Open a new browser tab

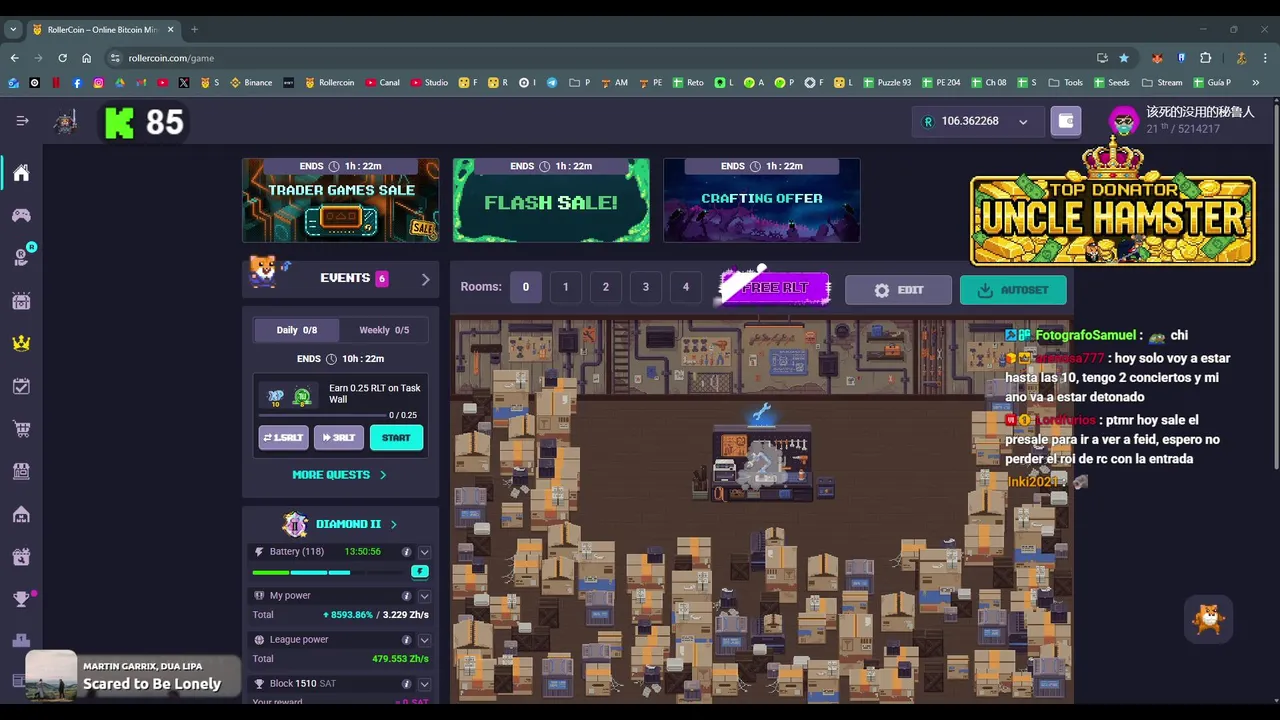tap(194, 29)
